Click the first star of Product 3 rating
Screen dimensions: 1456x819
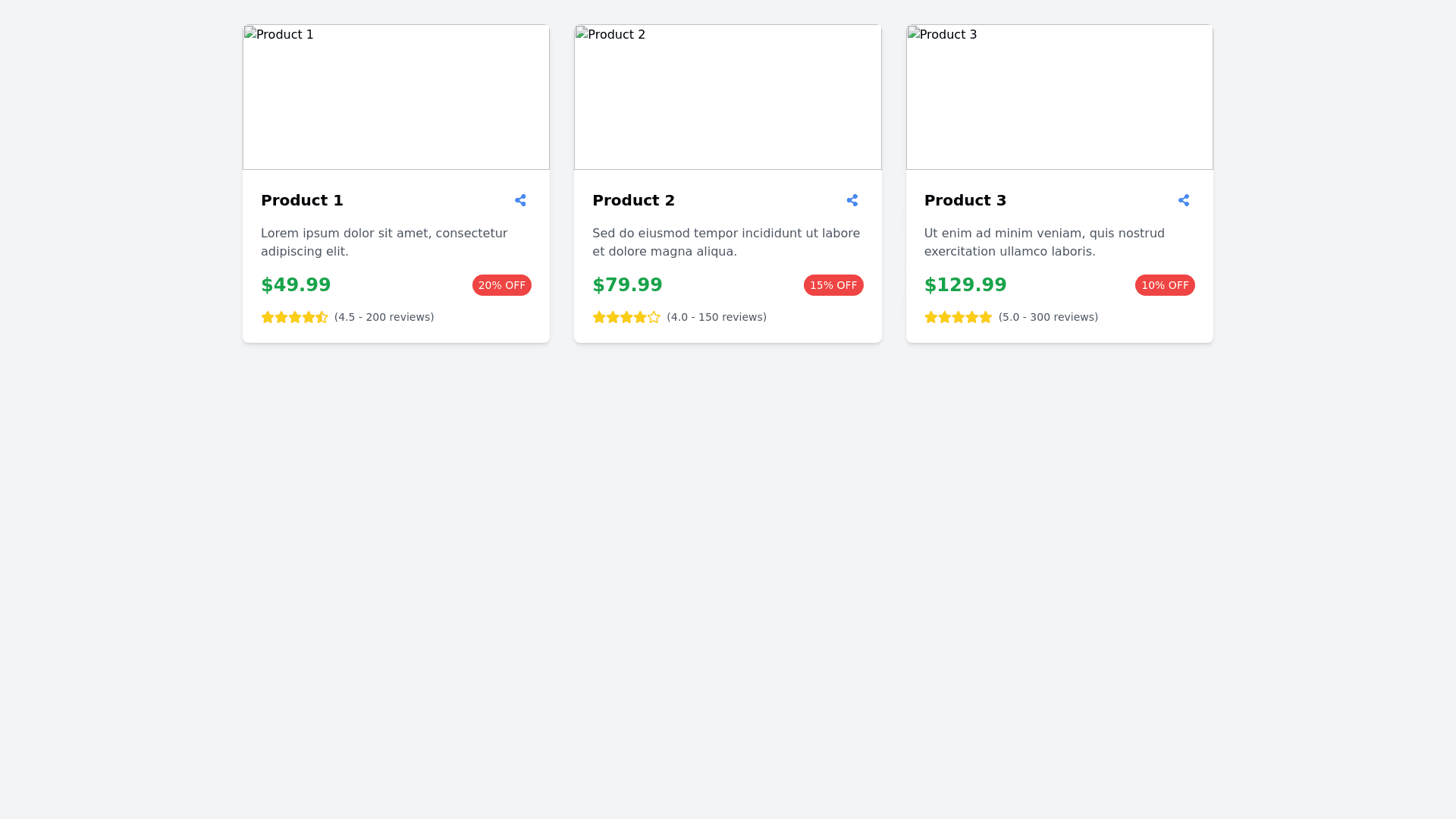coord(931,317)
